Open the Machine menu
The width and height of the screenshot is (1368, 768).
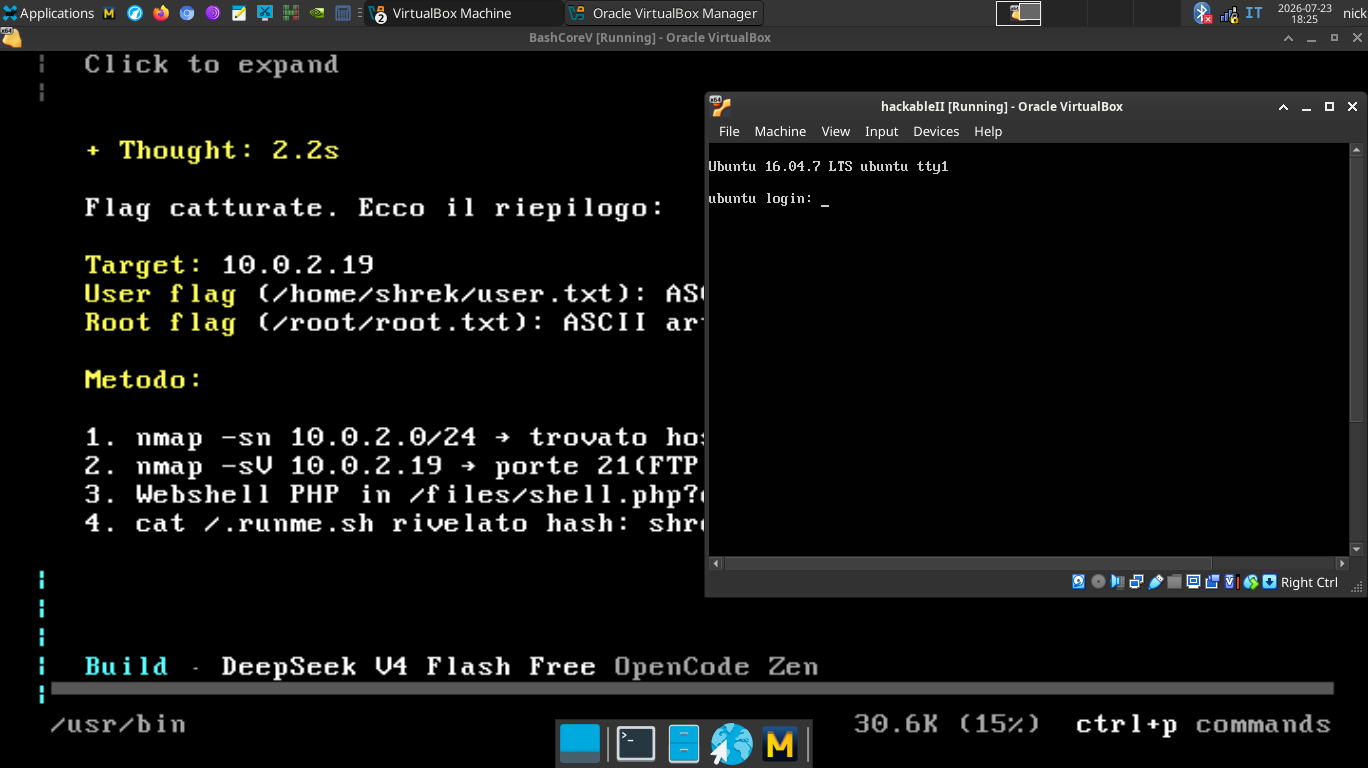coord(780,131)
